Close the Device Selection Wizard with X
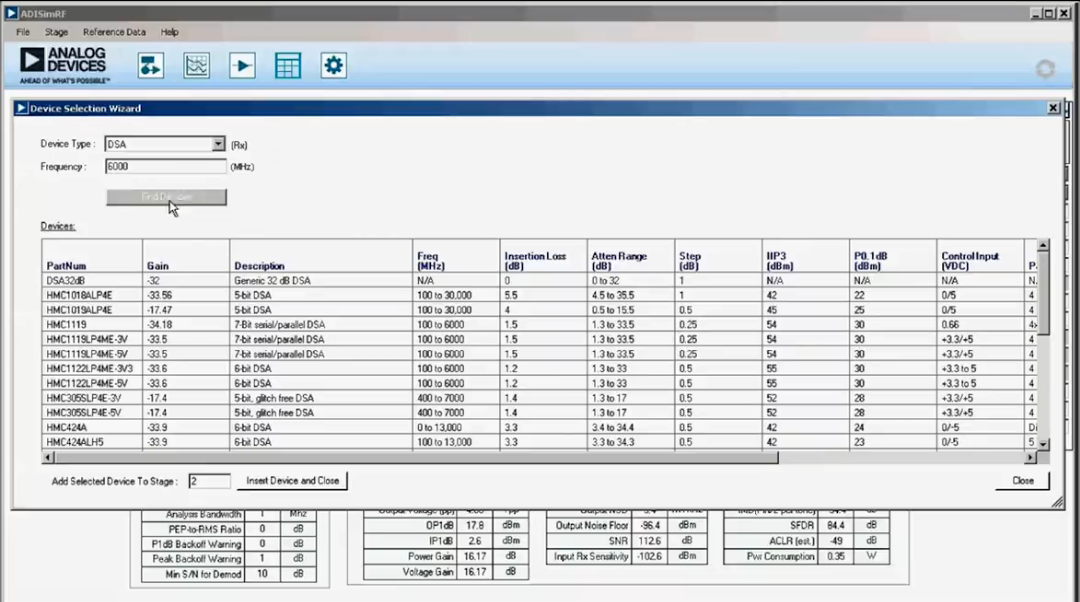This screenshot has width=1080, height=602. click(1053, 108)
